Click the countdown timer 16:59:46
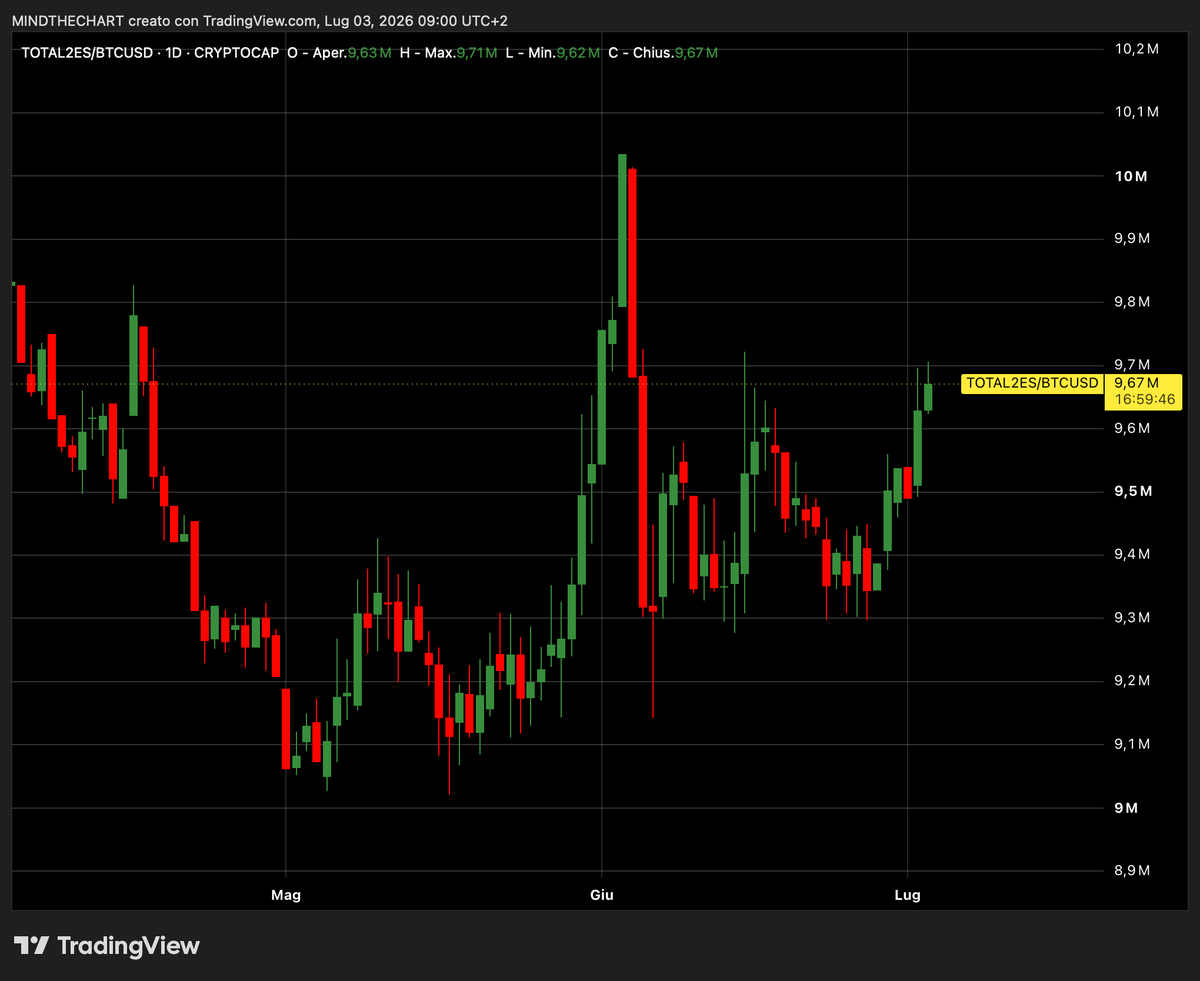Viewport: 1200px width, 981px height. [x=1144, y=399]
